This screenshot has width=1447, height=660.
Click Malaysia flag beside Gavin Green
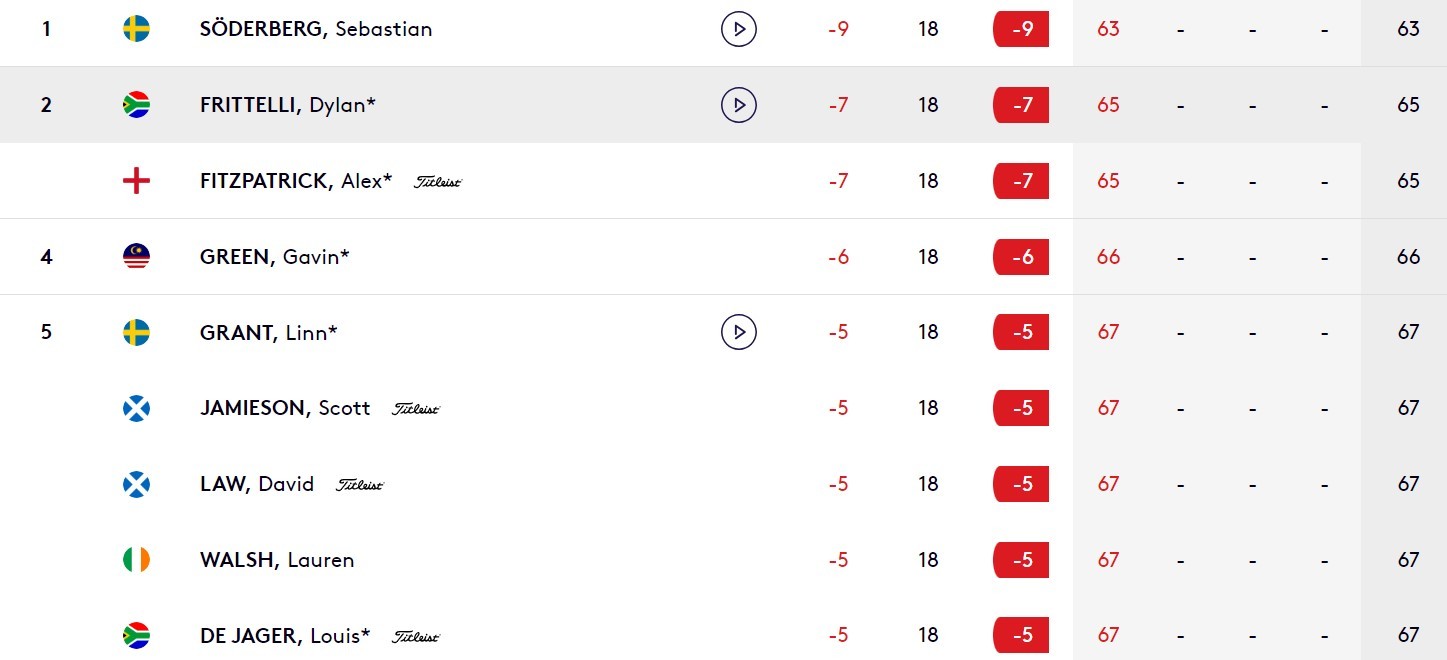136,257
